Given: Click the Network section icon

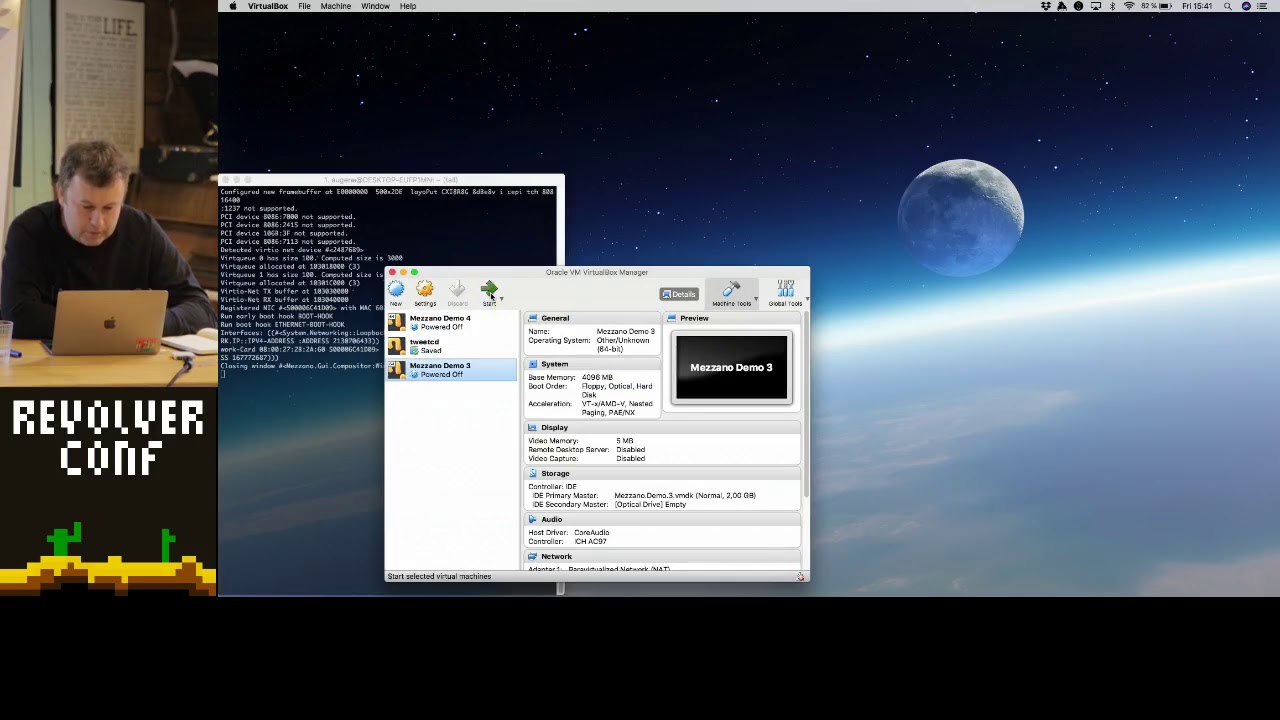Looking at the screenshot, I should pos(532,556).
